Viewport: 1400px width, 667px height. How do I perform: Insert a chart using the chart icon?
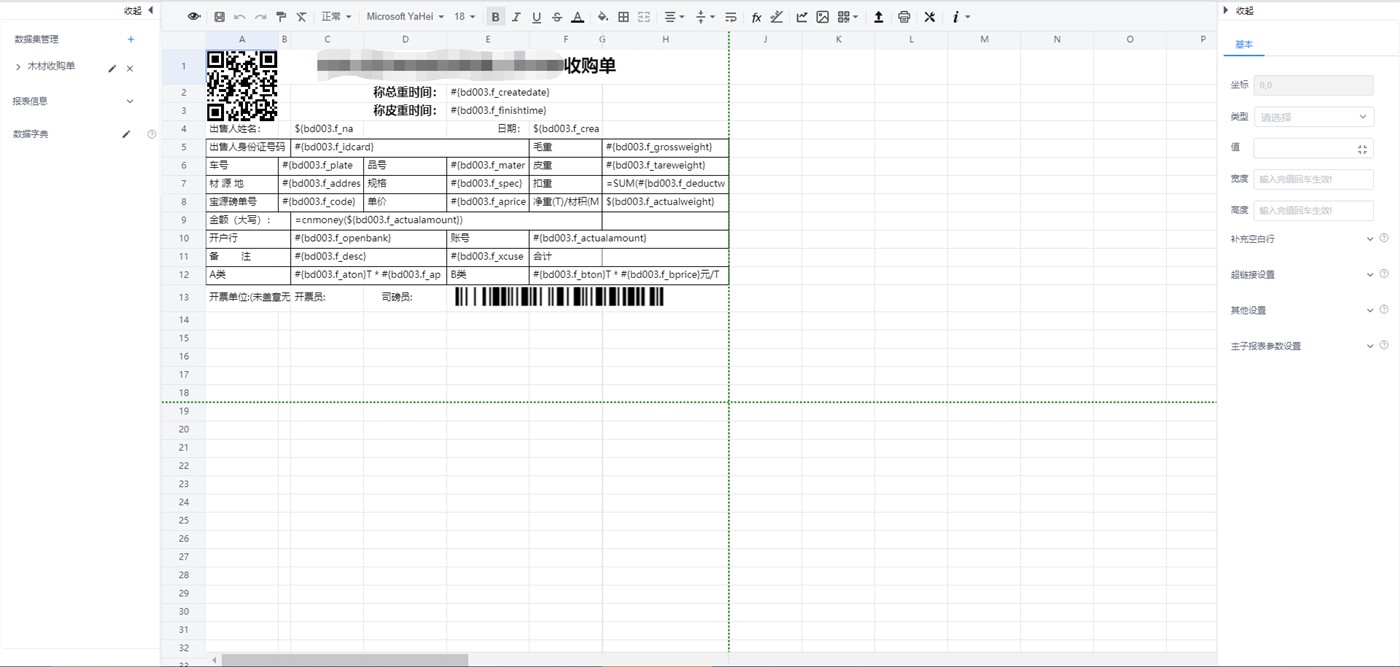[x=802, y=17]
